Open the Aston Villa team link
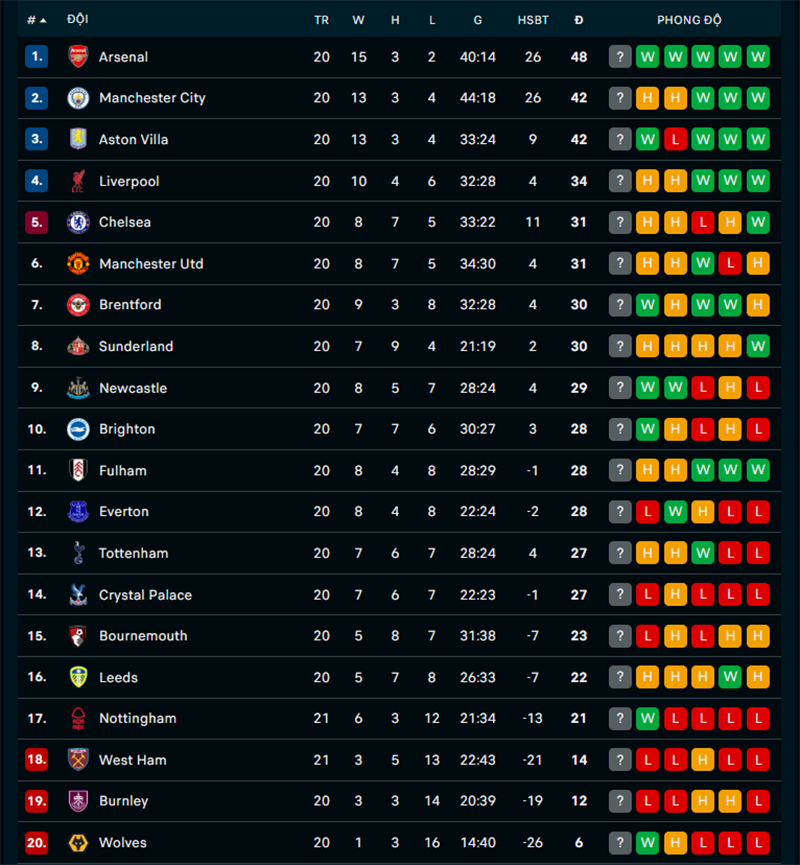The height and width of the screenshot is (865, 800). point(133,140)
